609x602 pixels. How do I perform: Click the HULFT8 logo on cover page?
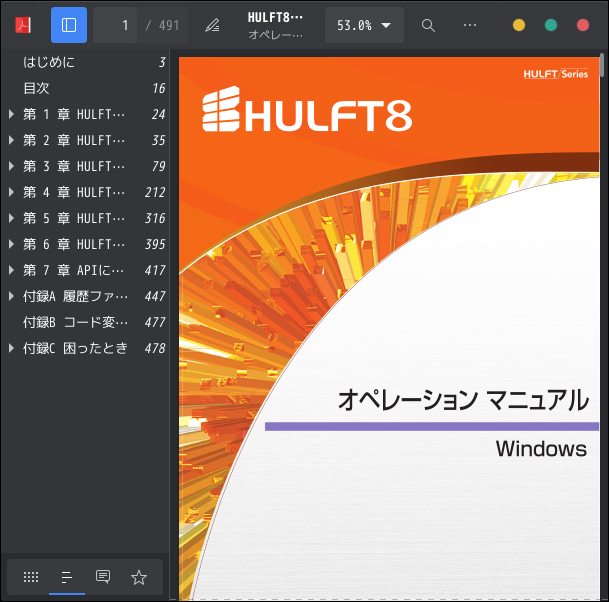[x=307, y=109]
